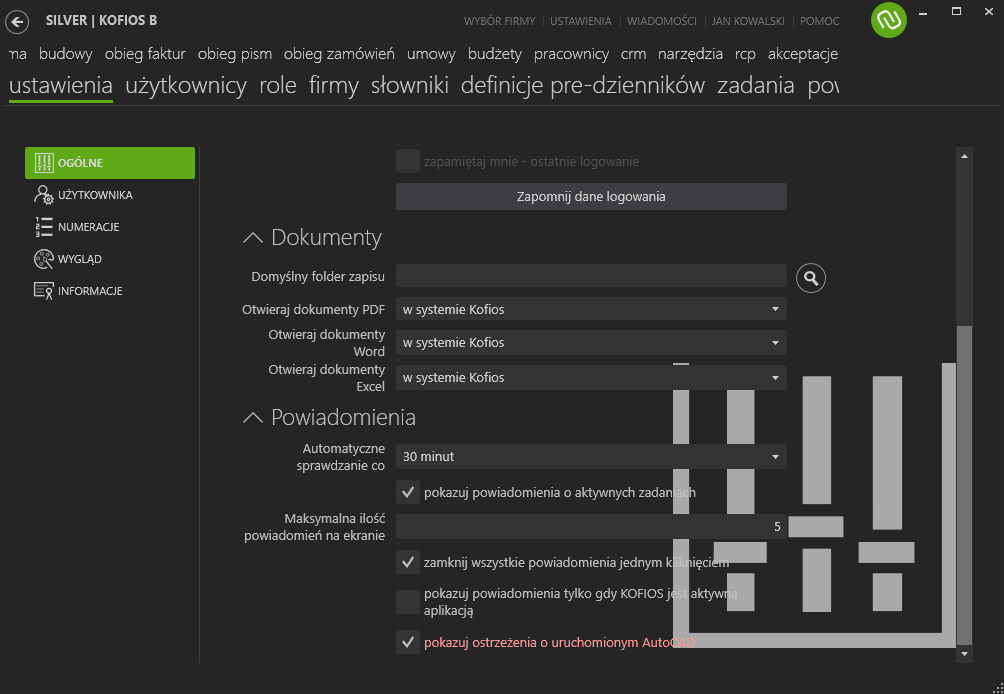
Task: Open the 'Otwieraj dokumenty PDF' dropdown
Action: point(591,309)
